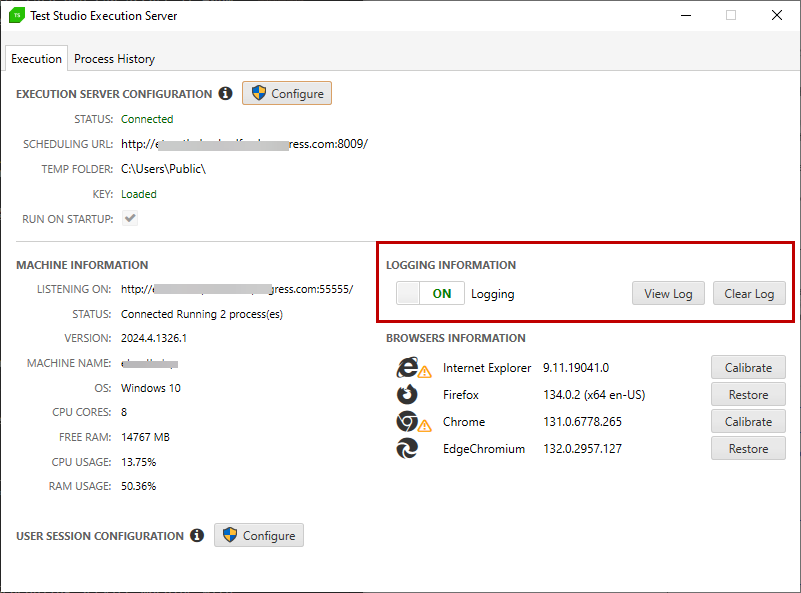Toggle the Run On Startup checkbox

(x=130, y=219)
